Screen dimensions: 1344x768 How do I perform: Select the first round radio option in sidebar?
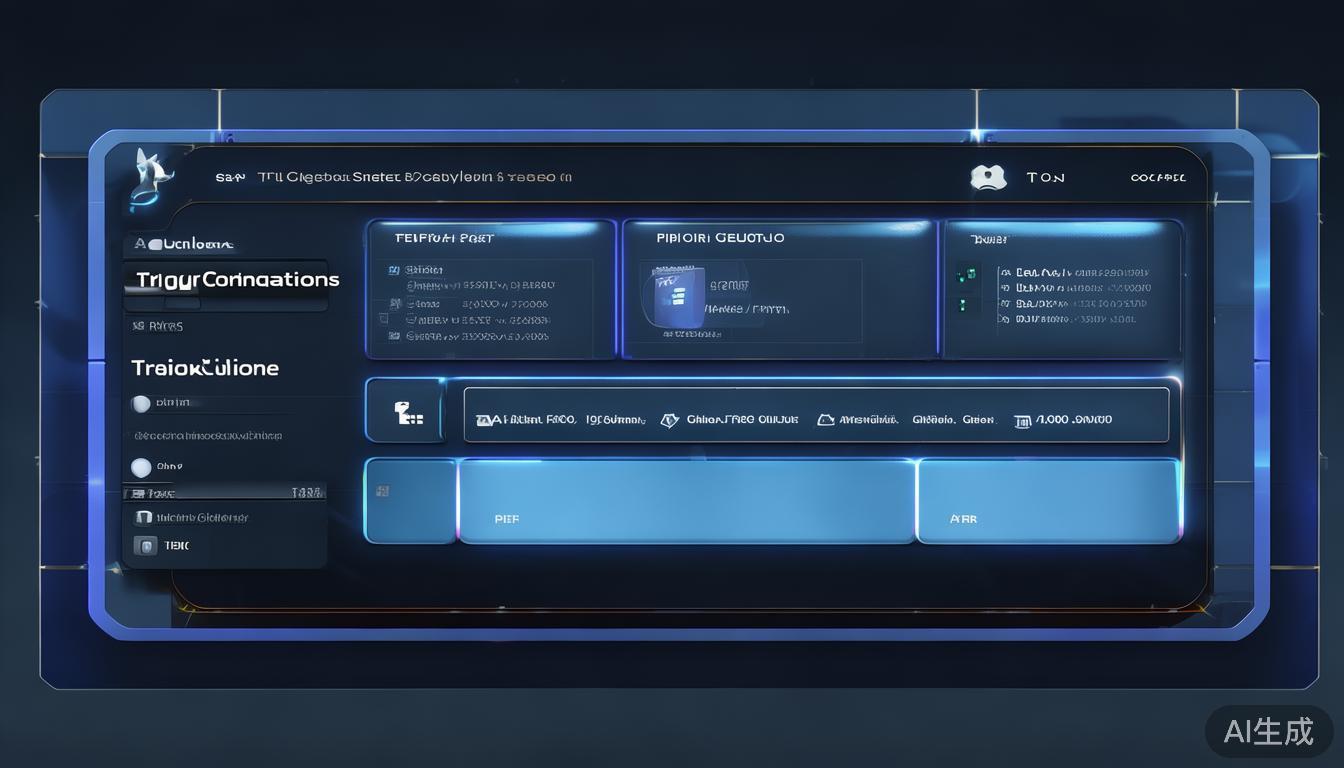141,404
